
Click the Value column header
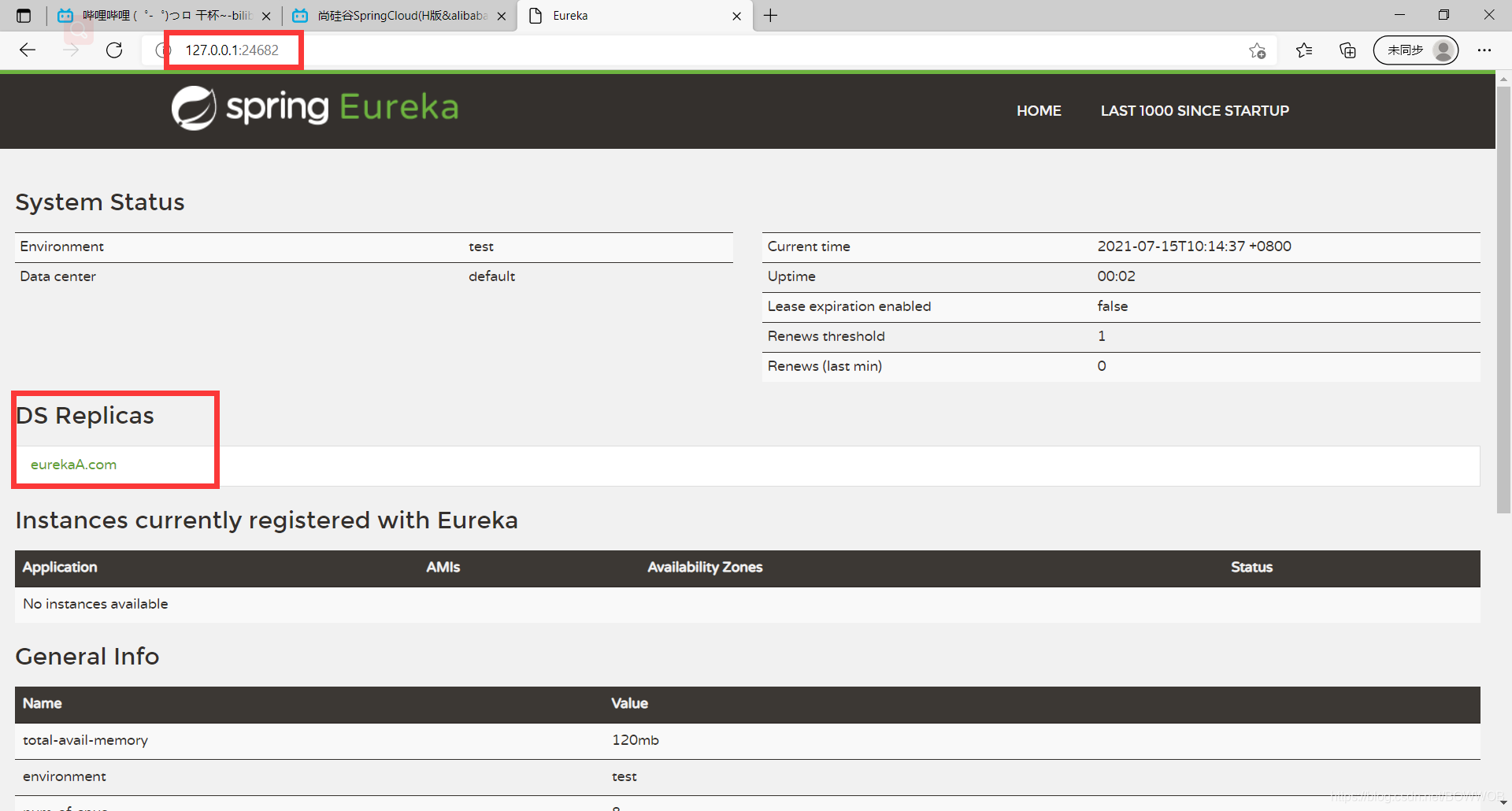(x=630, y=703)
